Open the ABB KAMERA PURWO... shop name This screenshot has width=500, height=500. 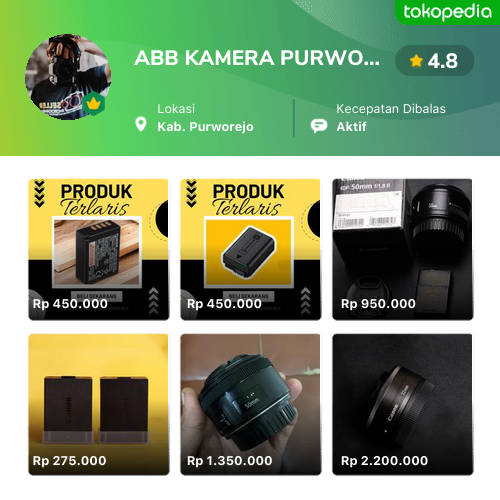point(257,58)
